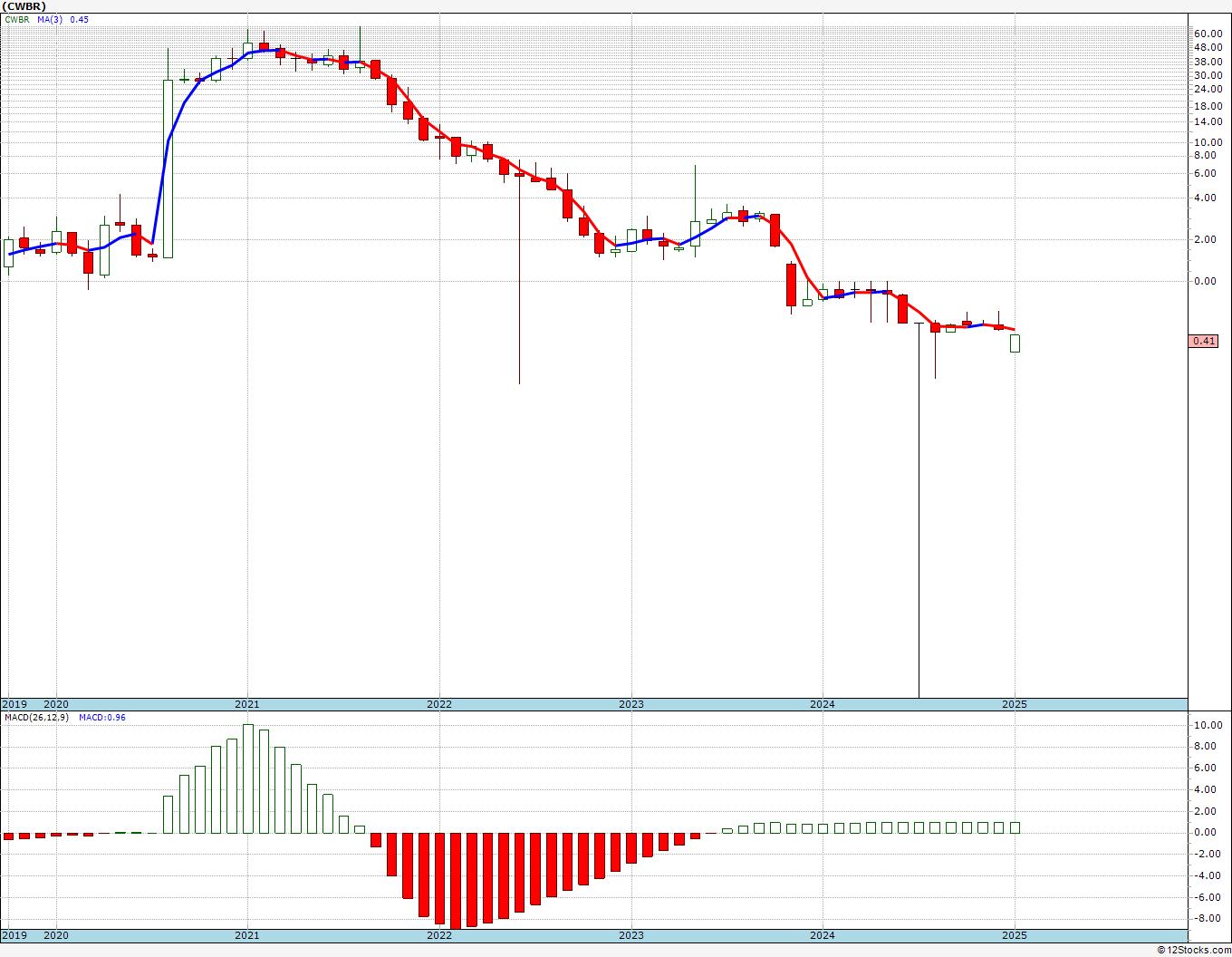Screen dimensions: 1232x957
Task: Click the 18.00 price axis label
Action: click(1208, 107)
